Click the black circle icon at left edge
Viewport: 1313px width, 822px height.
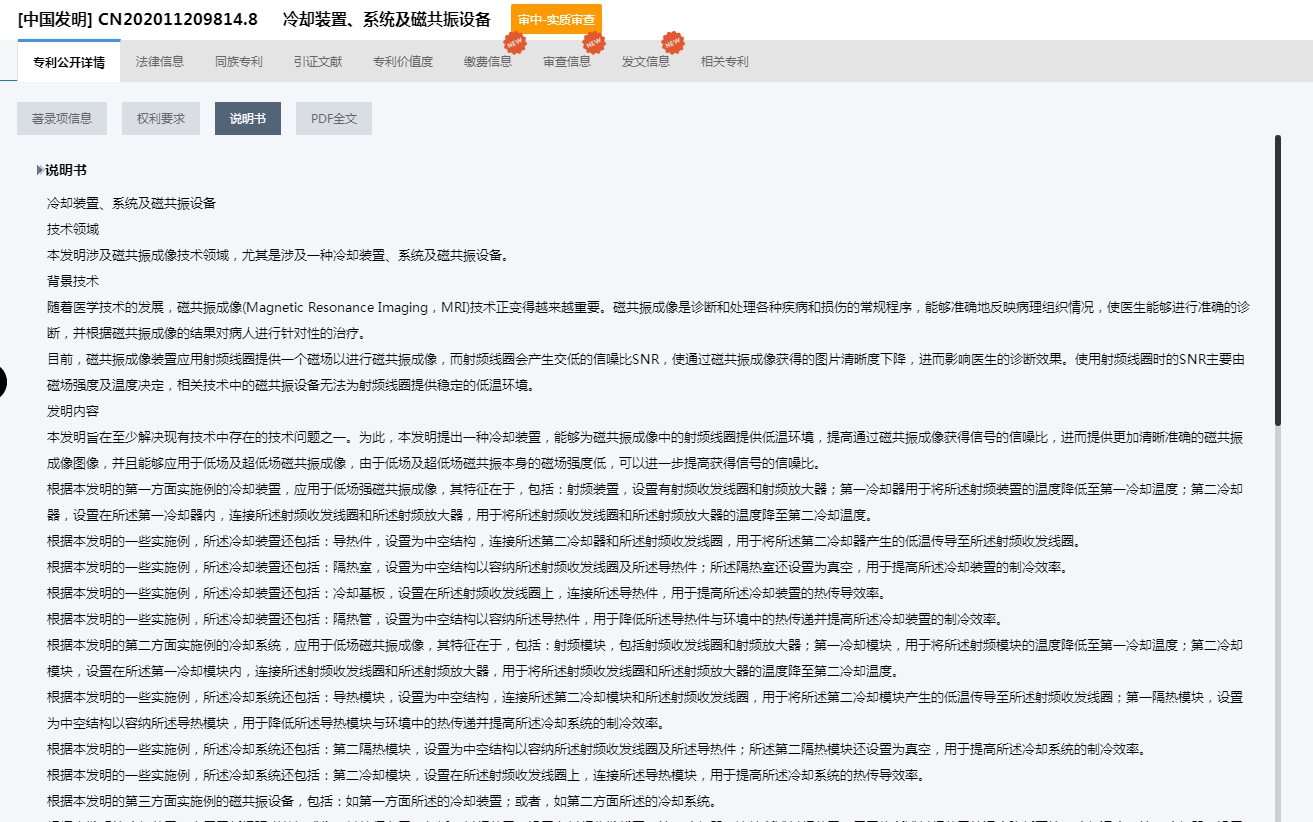(3, 381)
